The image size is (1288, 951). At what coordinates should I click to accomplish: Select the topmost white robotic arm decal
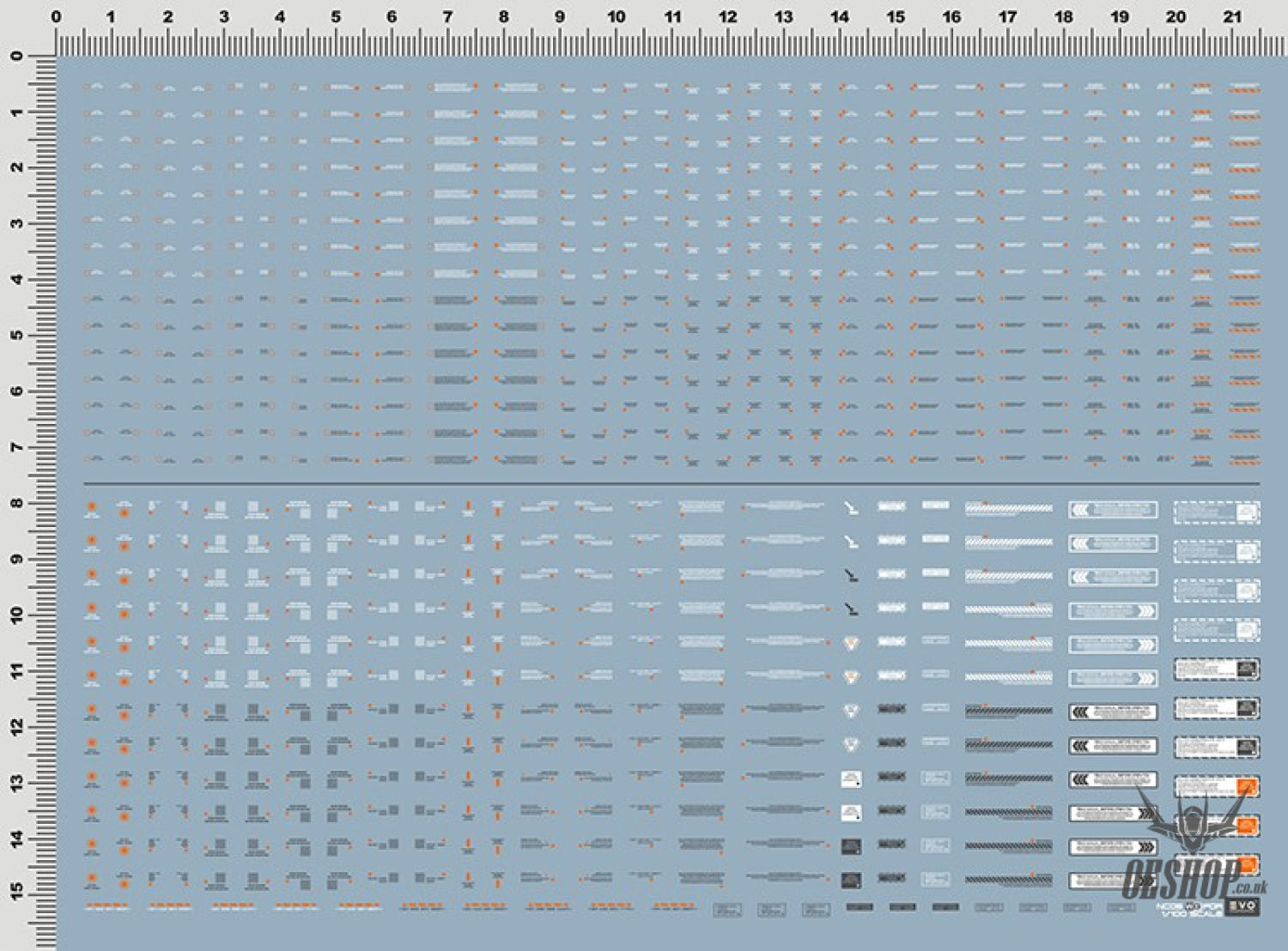(x=850, y=508)
